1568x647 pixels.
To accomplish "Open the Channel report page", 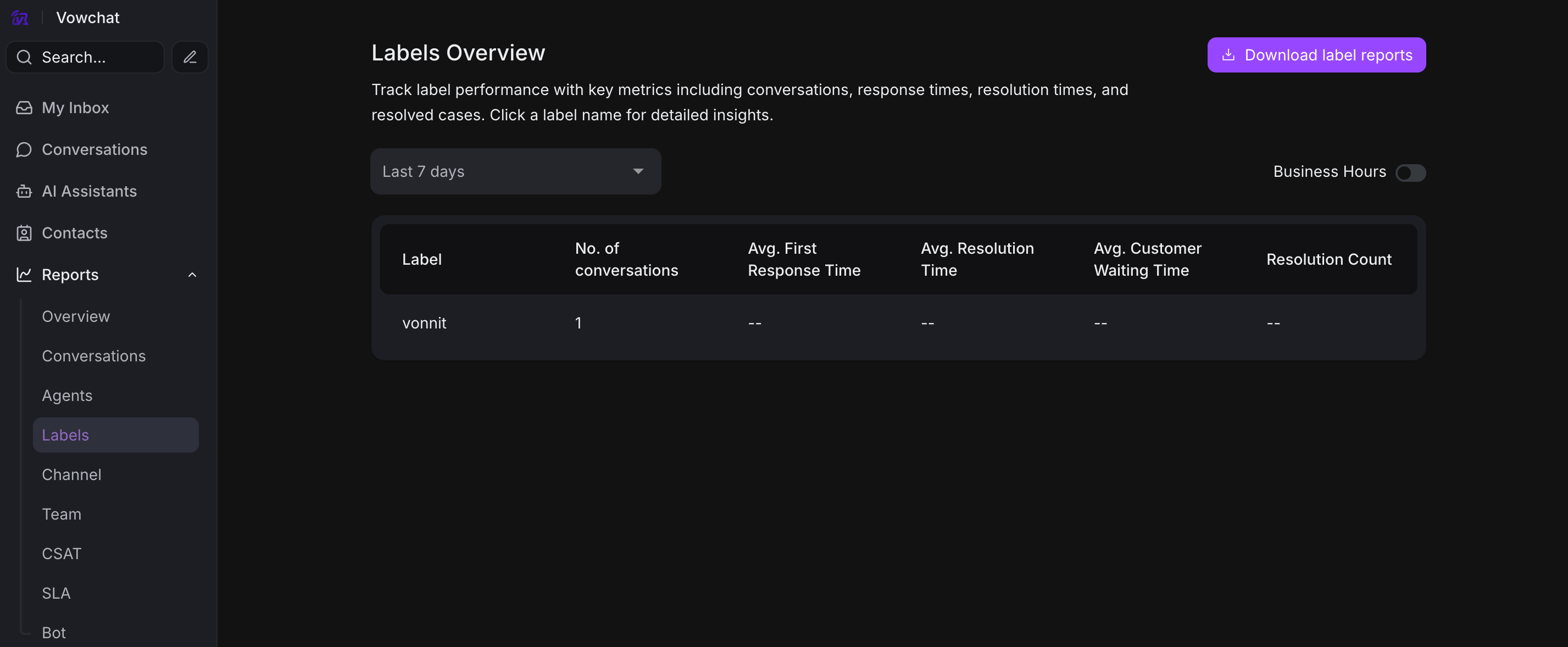I will click(x=71, y=475).
